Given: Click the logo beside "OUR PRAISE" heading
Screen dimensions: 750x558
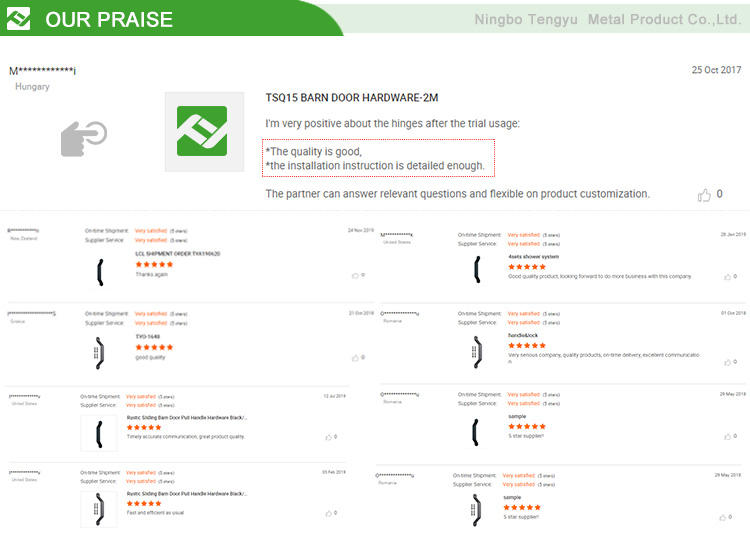Looking at the screenshot, I should click(x=18, y=19).
